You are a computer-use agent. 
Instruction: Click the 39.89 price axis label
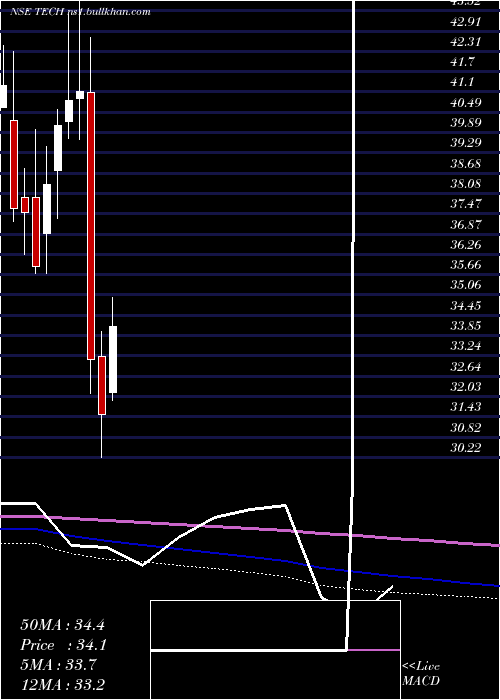[465, 123]
